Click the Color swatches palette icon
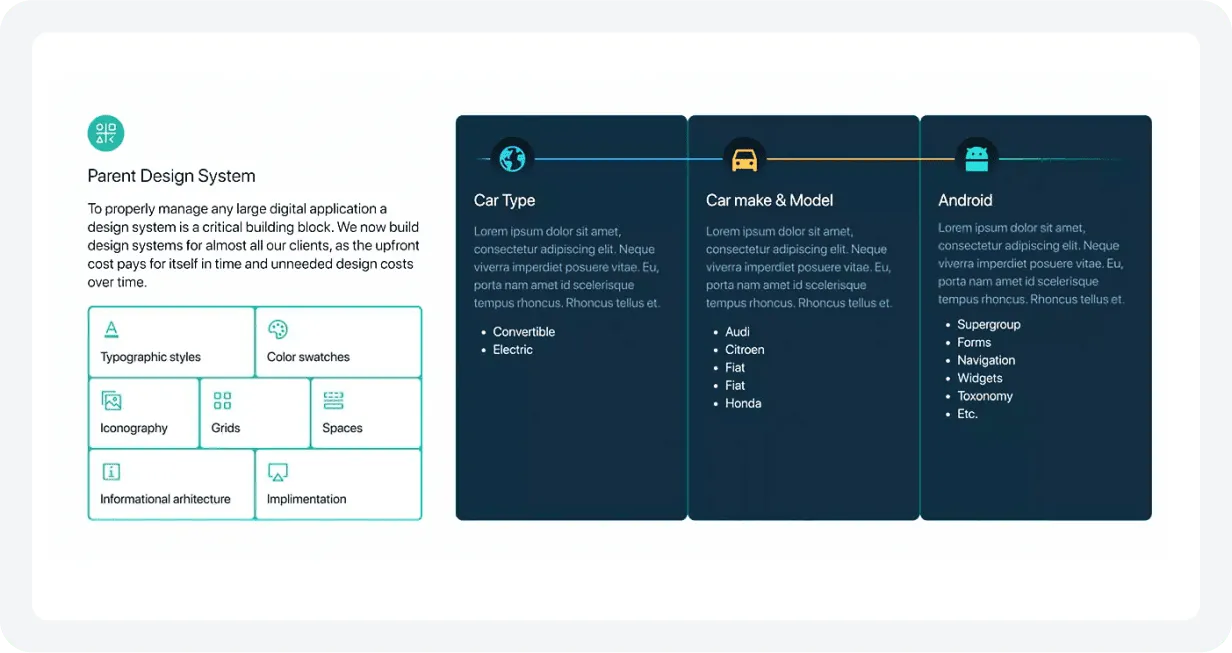 coord(278,329)
